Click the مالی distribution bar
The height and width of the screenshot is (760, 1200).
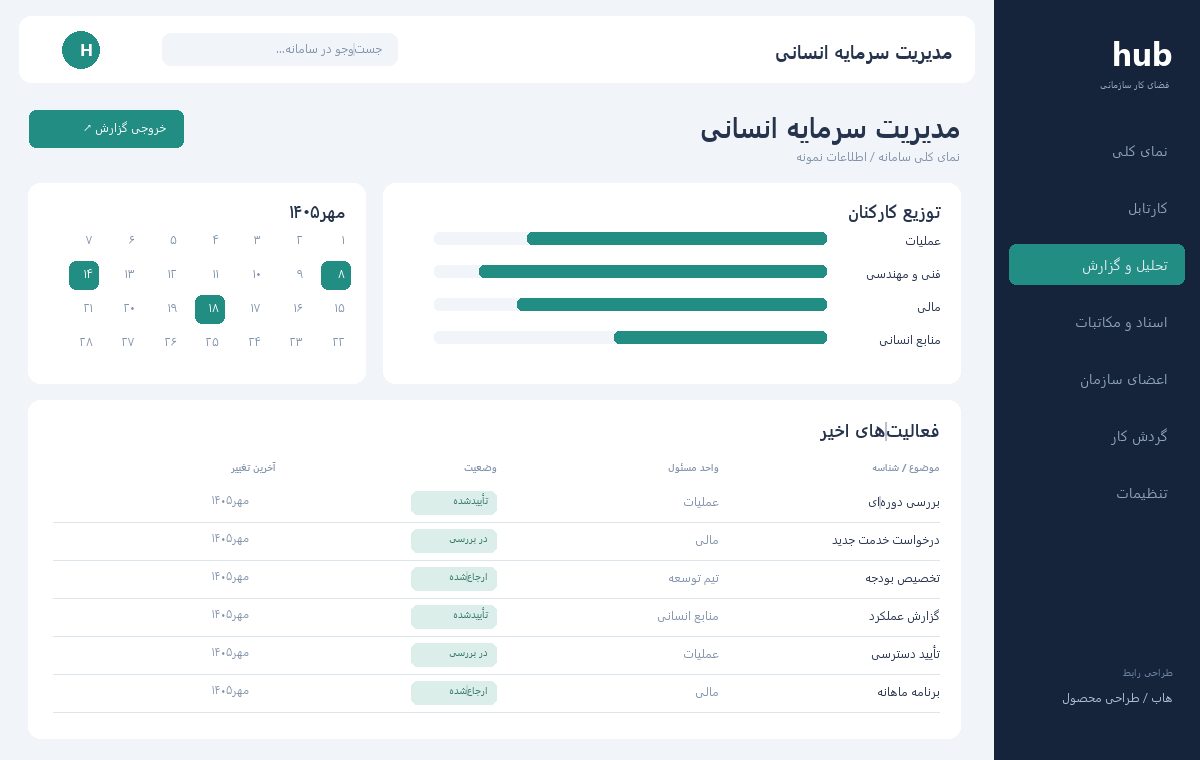pyautogui.click(x=630, y=304)
